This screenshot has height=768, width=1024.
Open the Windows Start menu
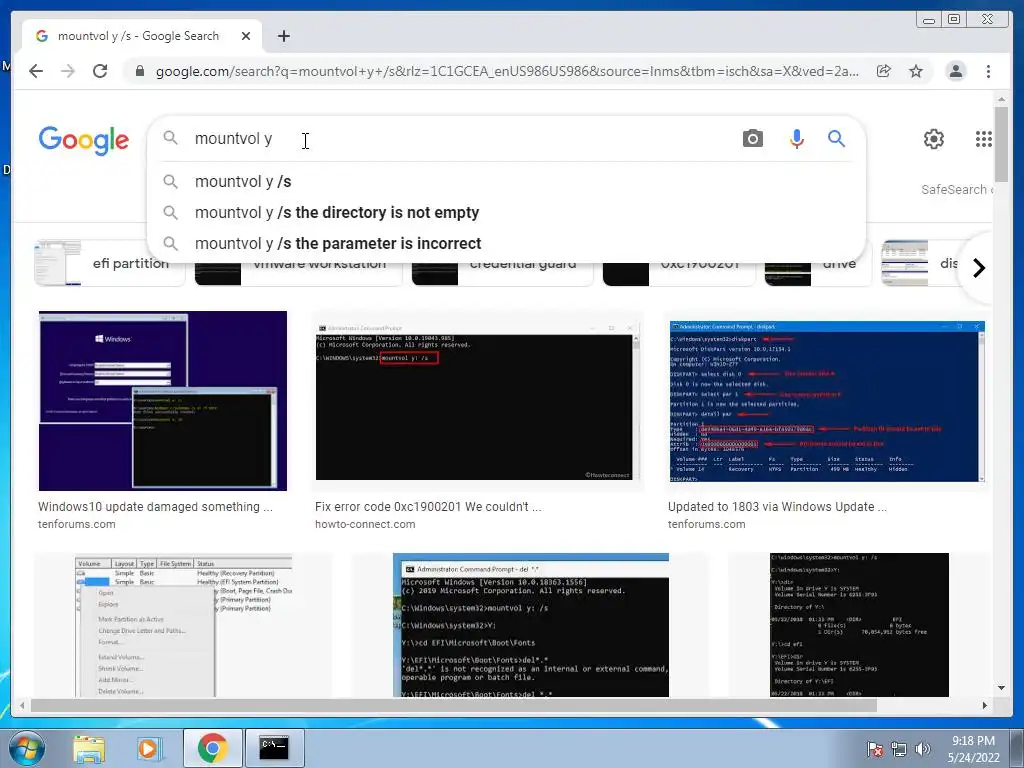pyautogui.click(x=27, y=748)
